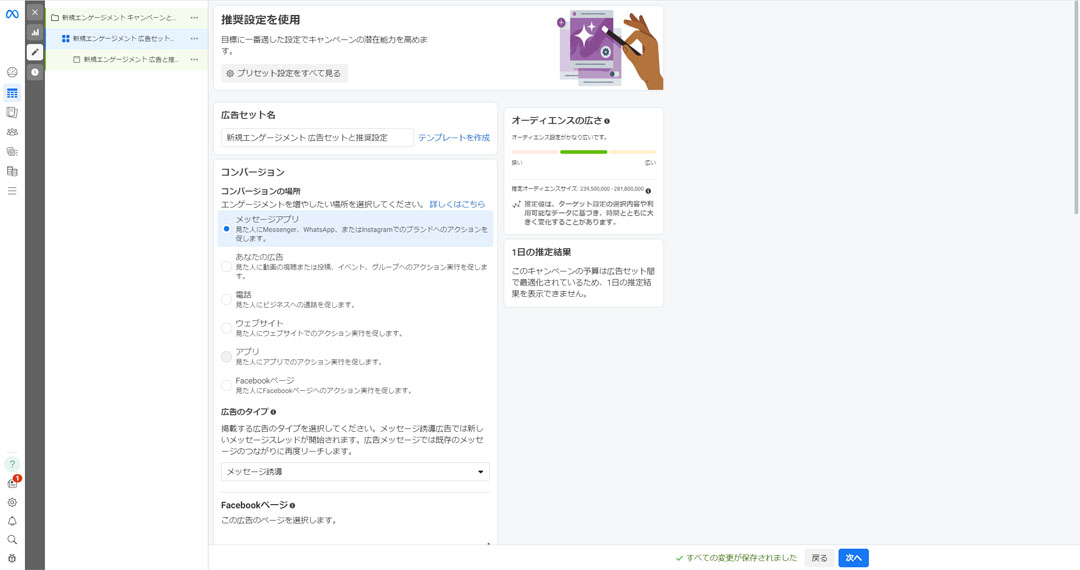Select the メッセージアプリ radio button

click(x=226, y=229)
